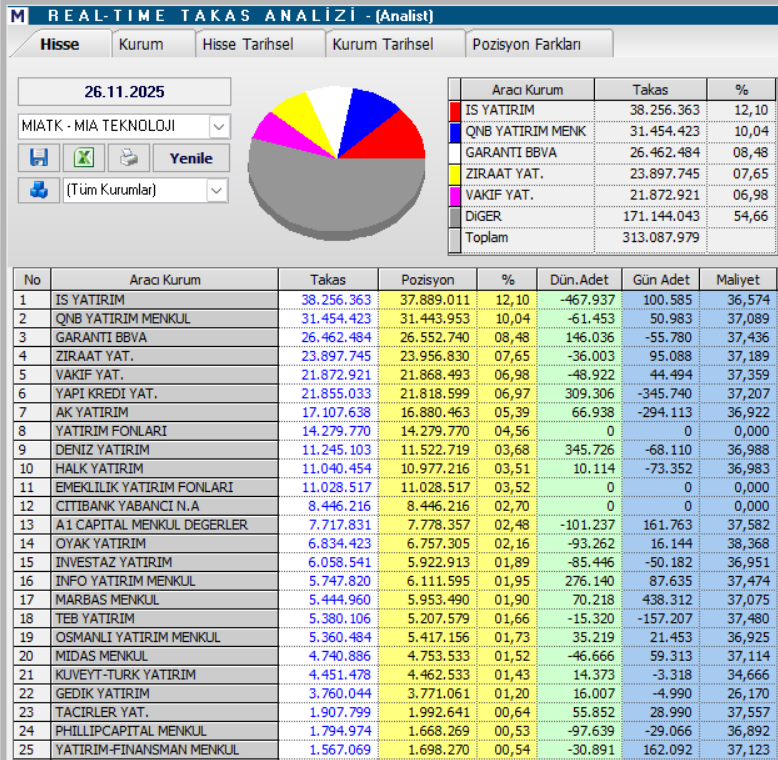The image size is (778, 760).
Task: Select the QNB YATIRIM MENKUL row
Action: 395,318
